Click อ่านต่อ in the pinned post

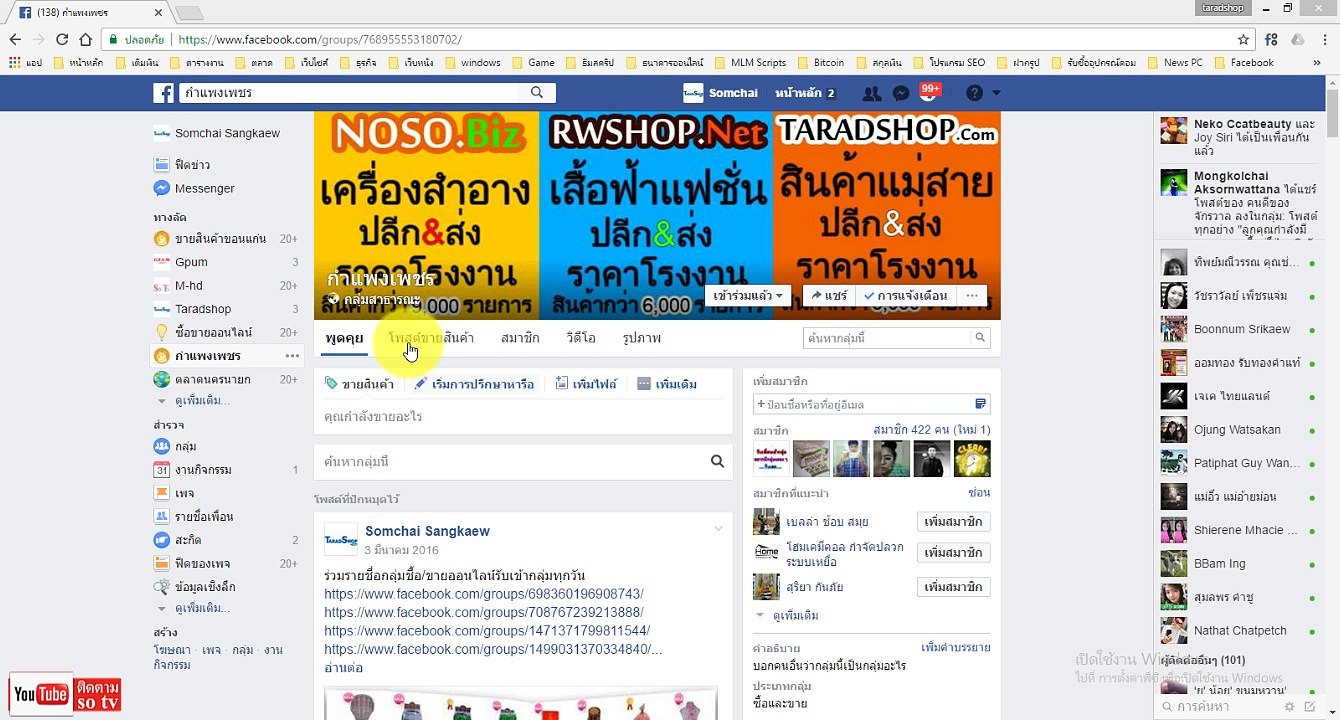pyautogui.click(x=343, y=667)
